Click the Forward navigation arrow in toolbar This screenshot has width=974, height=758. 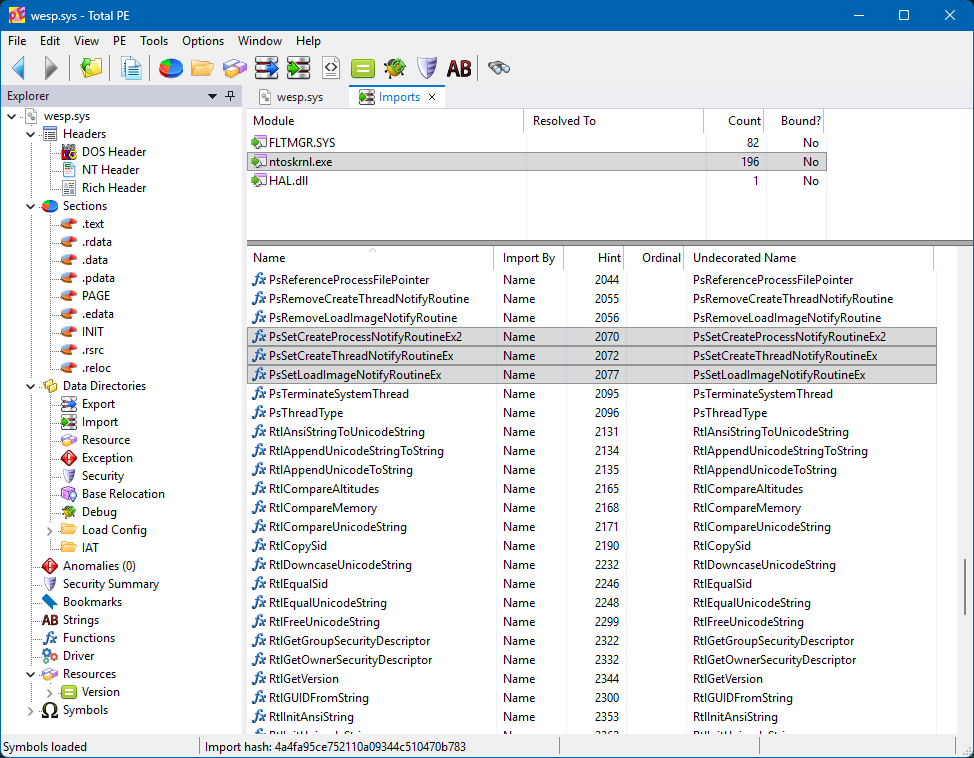pyautogui.click(x=51, y=68)
